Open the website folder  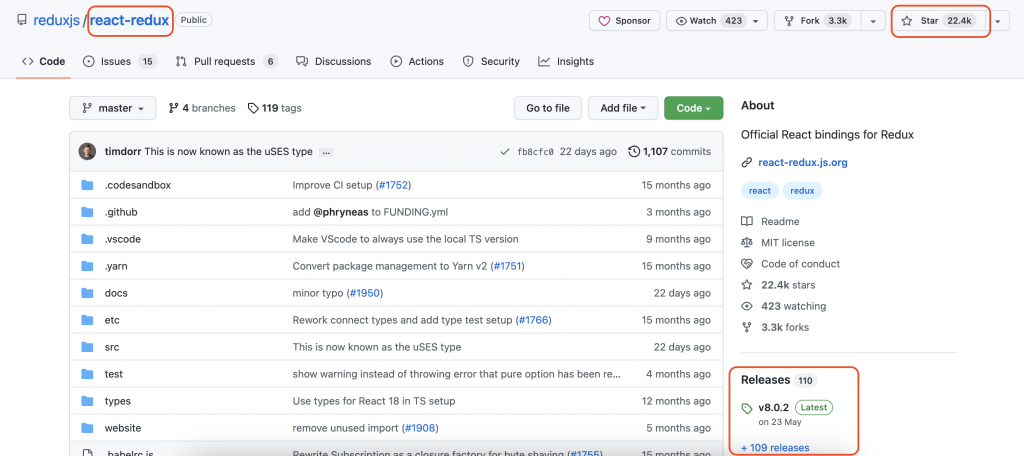click(123, 429)
